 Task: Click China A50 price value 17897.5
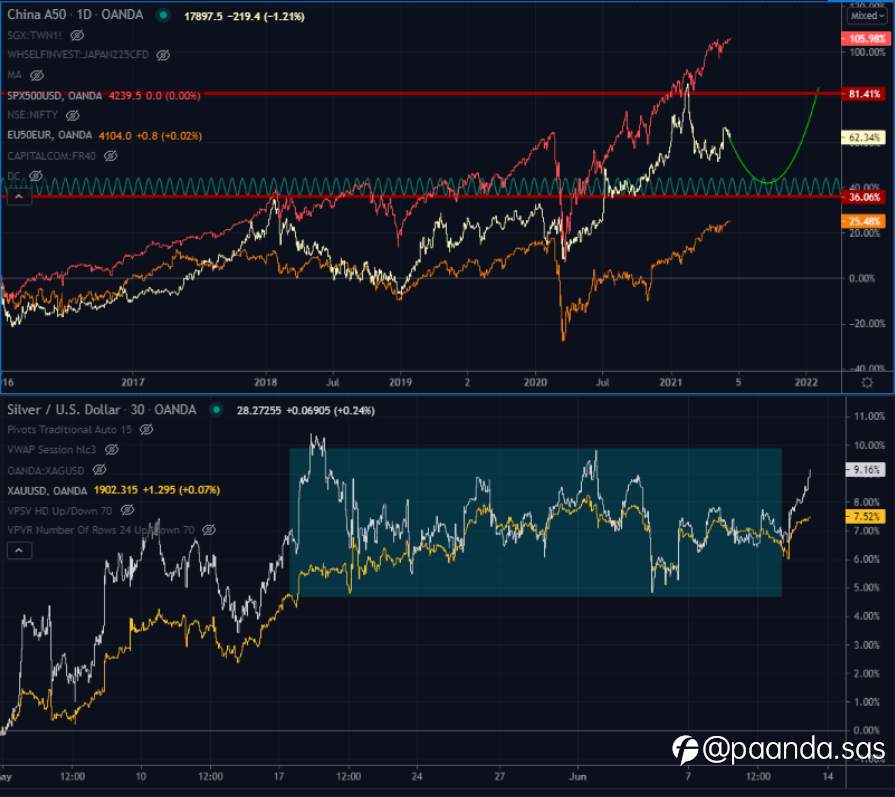pos(204,17)
